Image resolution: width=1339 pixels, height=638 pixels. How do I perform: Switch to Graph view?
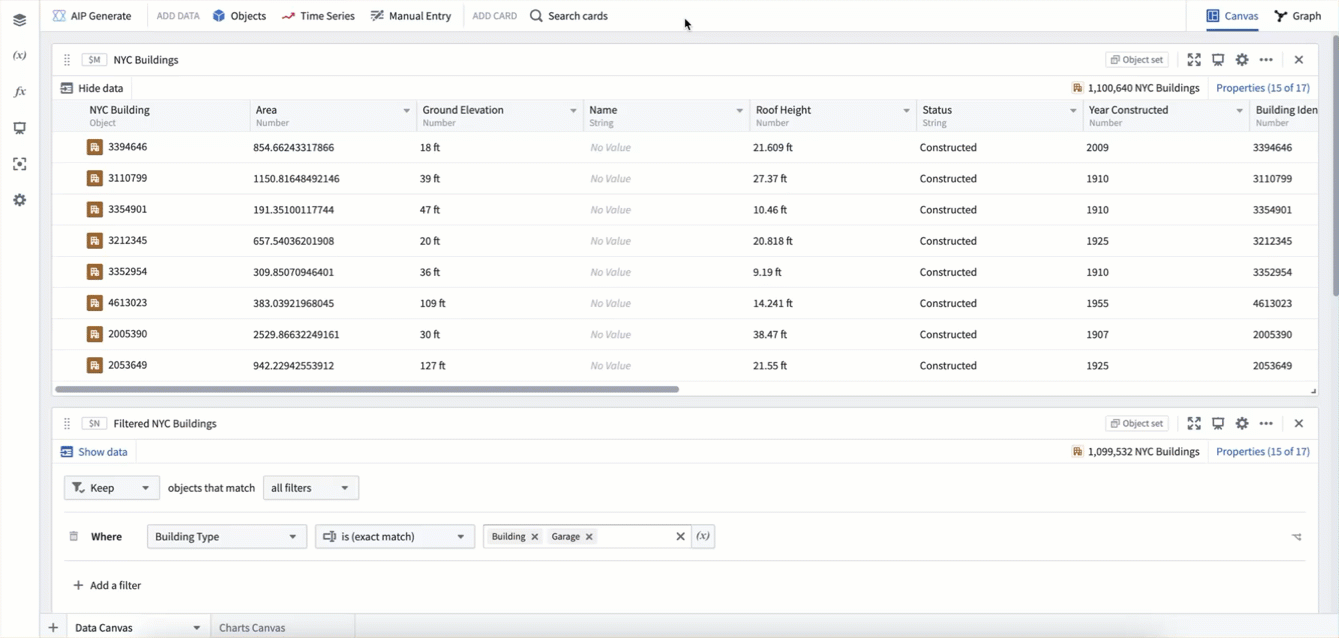pyautogui.click(x=1297, y=16)
